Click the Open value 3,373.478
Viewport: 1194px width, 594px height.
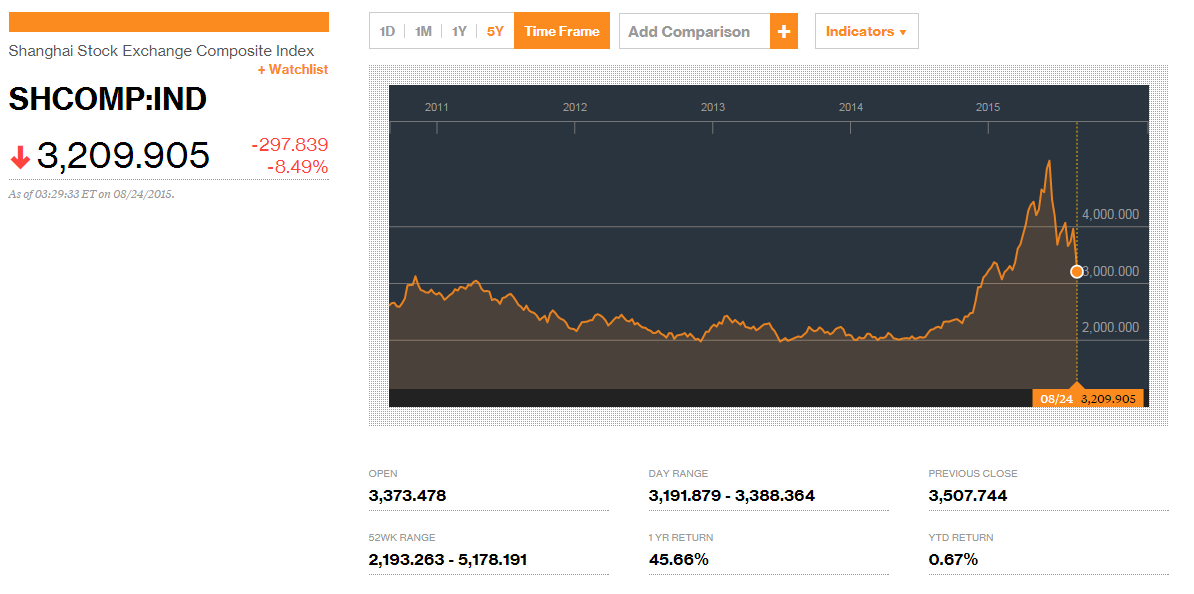click(407, 496)
